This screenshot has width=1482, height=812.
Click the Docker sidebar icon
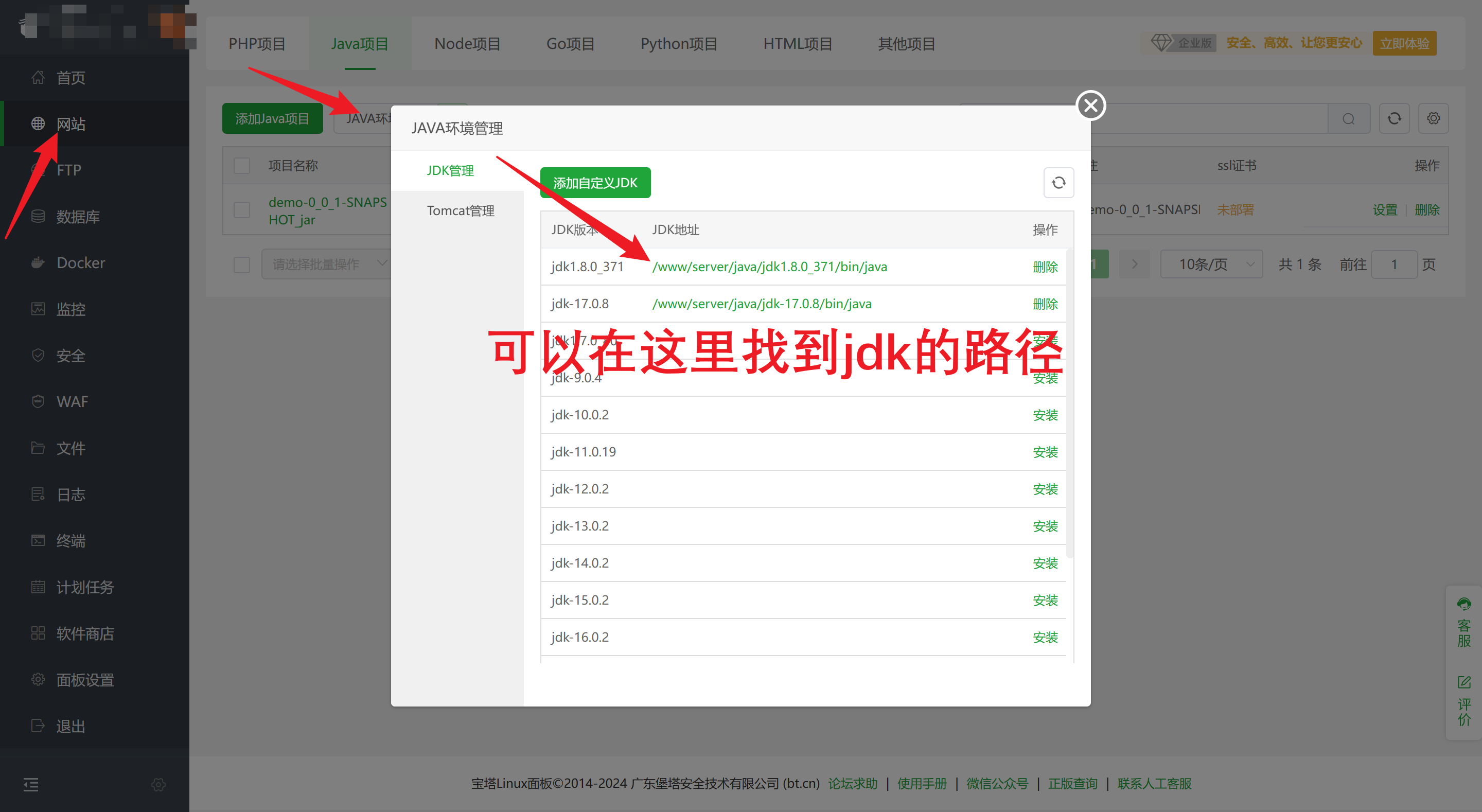tap(38, 263)
